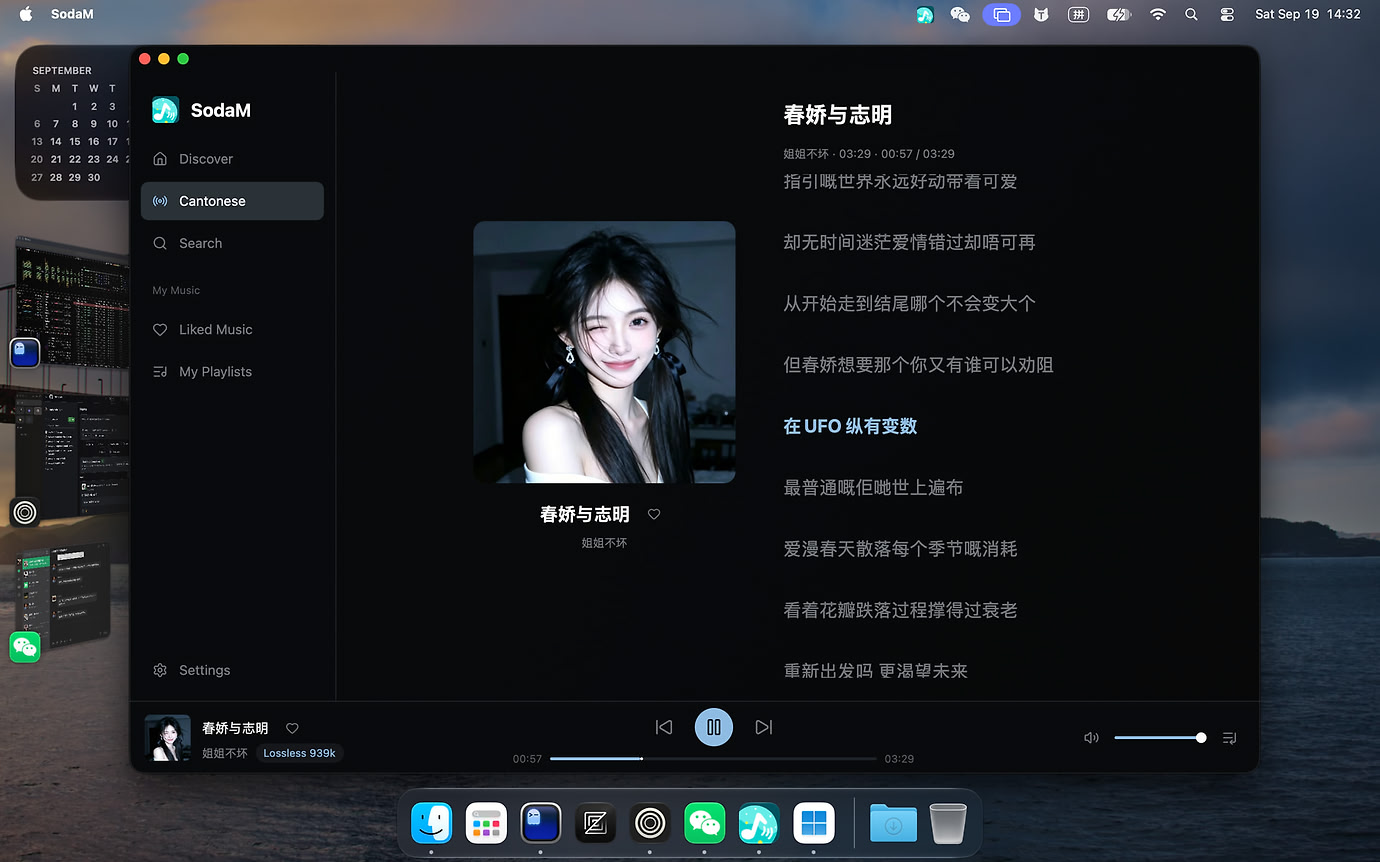Seek within the song progress bar
Image resolution: width=1380 pixels, height=862 pixels.
point(713,759)
